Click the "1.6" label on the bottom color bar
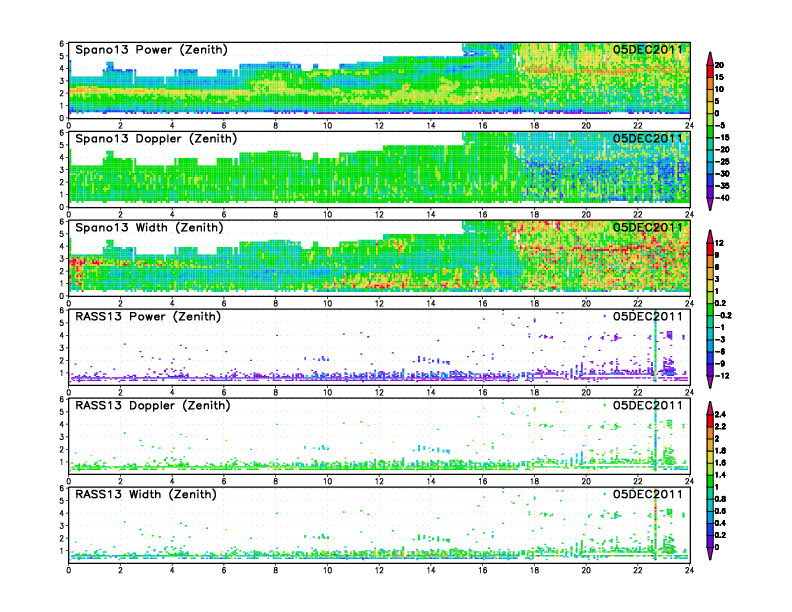This screenshot has width=792, height=612. [x=720, y=463]
